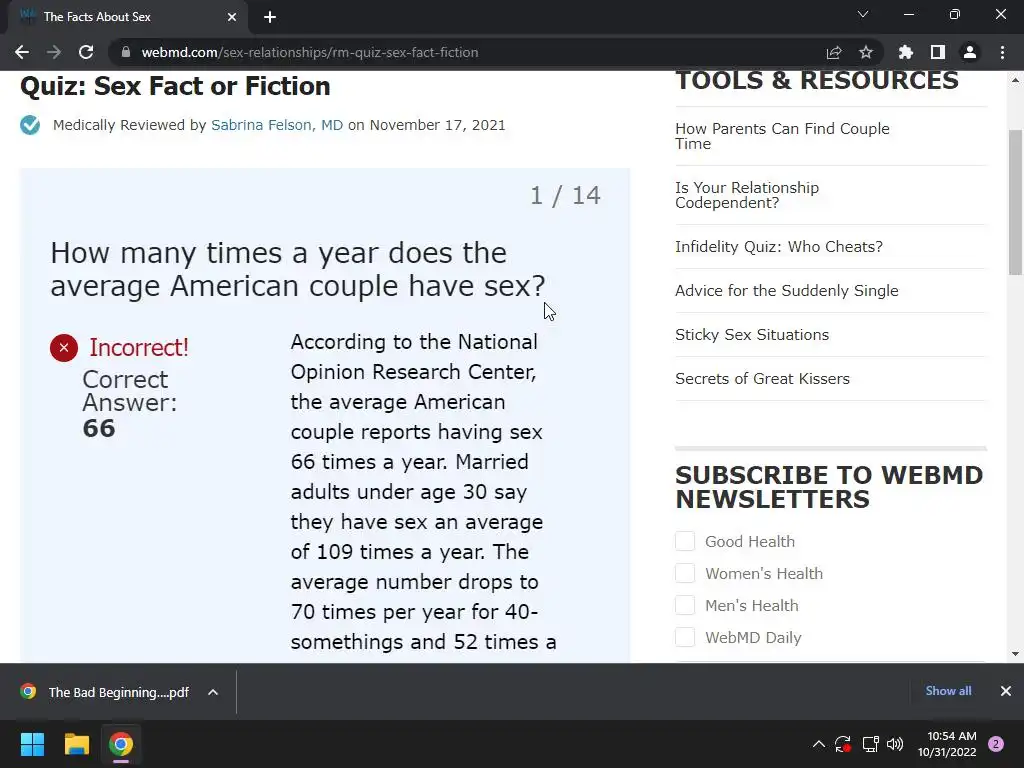Screen dimensions: 1024x768
Task: Click the browser forward arrow
Action: [54, 52]
